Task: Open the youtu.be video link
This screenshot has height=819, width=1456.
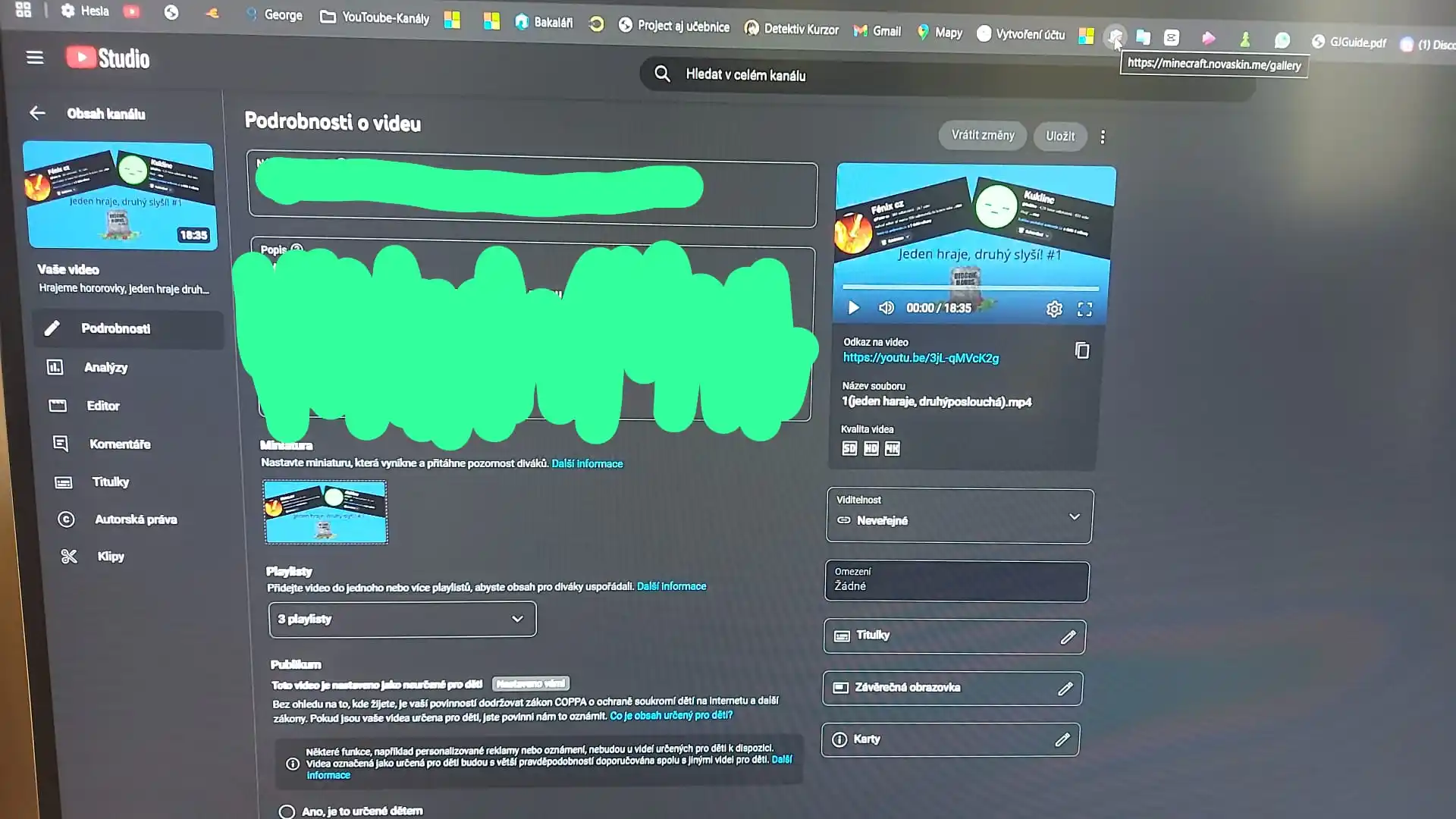Action: click(921, 358)
